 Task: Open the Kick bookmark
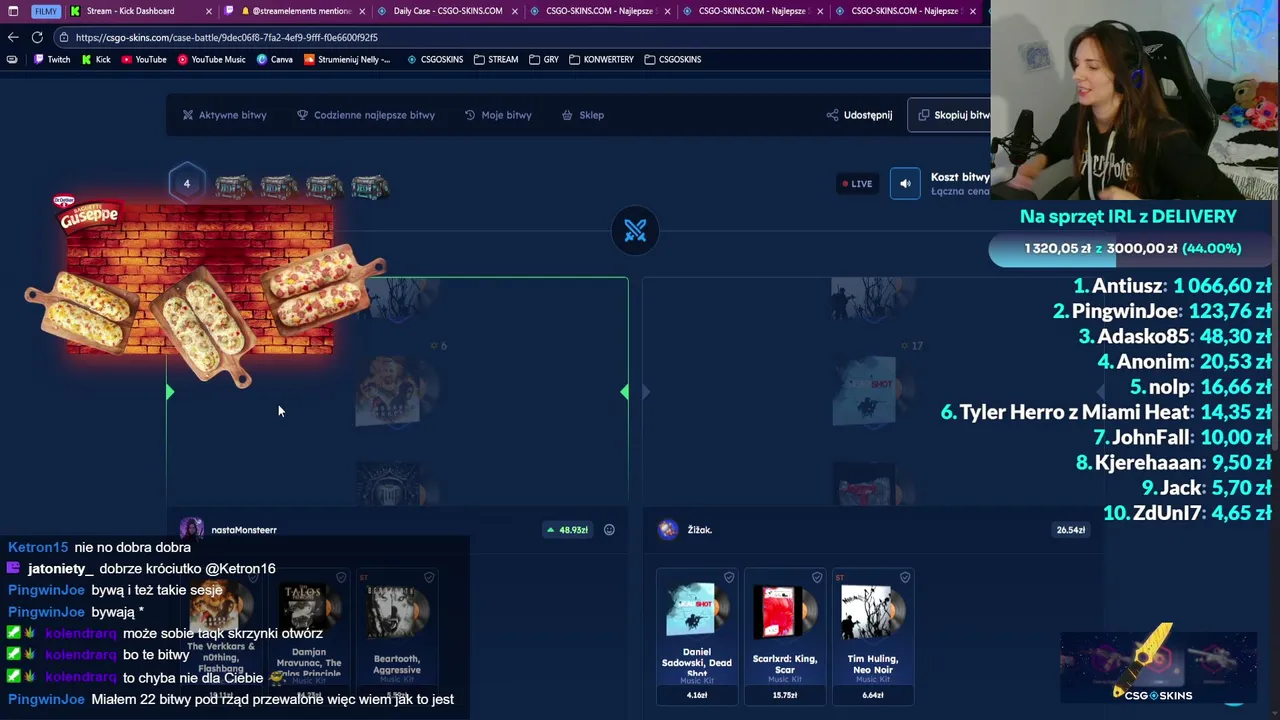(x=96, y=59)
